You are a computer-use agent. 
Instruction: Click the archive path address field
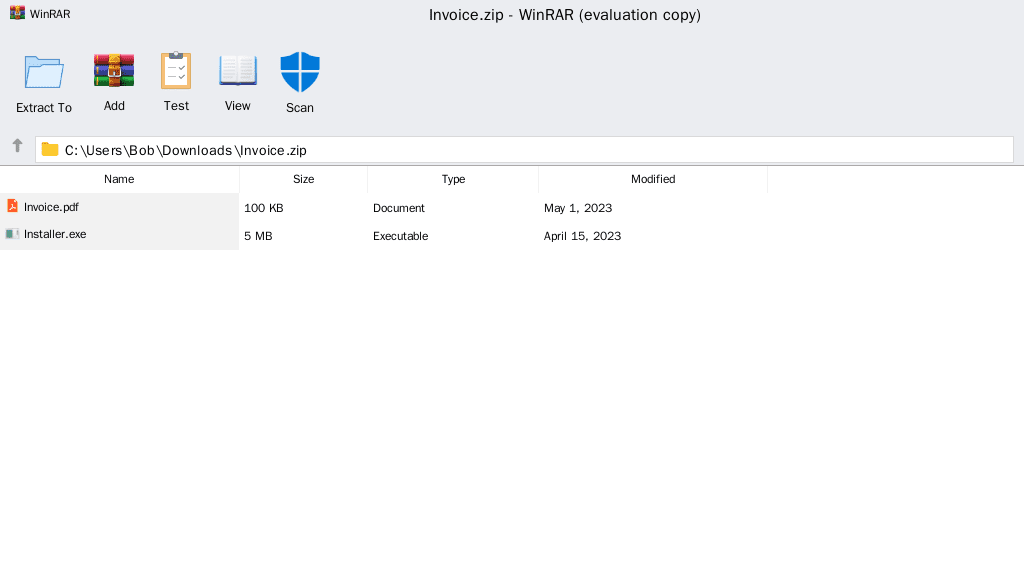click(524, 150)
